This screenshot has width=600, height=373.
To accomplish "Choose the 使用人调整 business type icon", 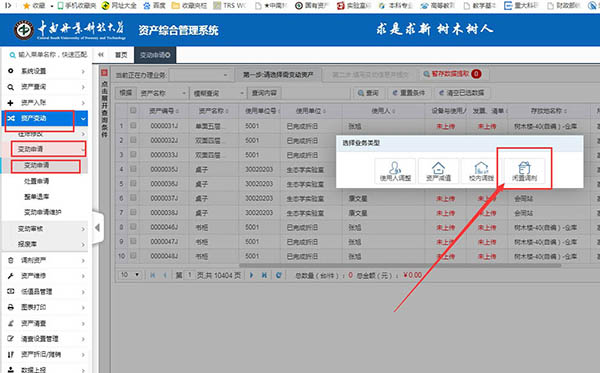I will tap(395, 171).
